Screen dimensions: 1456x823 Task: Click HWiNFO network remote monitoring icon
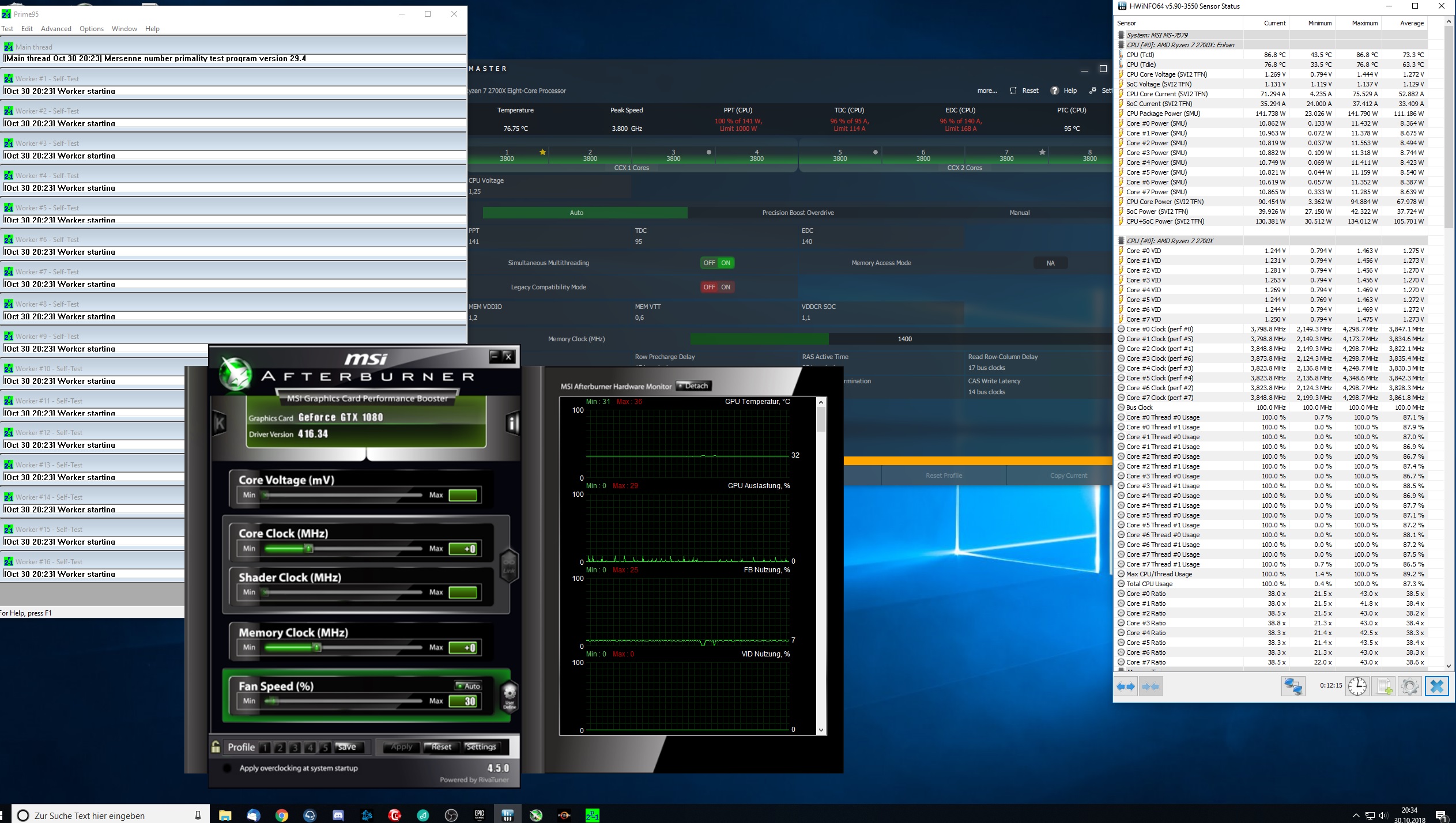click(x=1293, y=686)
